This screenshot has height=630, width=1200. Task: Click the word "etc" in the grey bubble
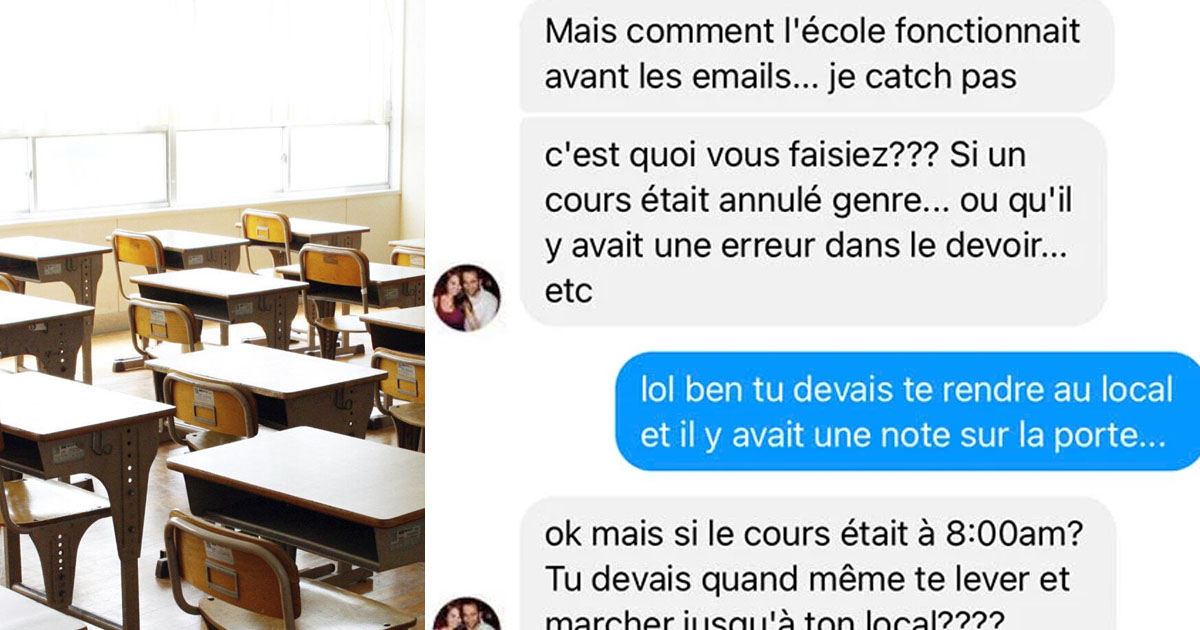tap(569, 293)
